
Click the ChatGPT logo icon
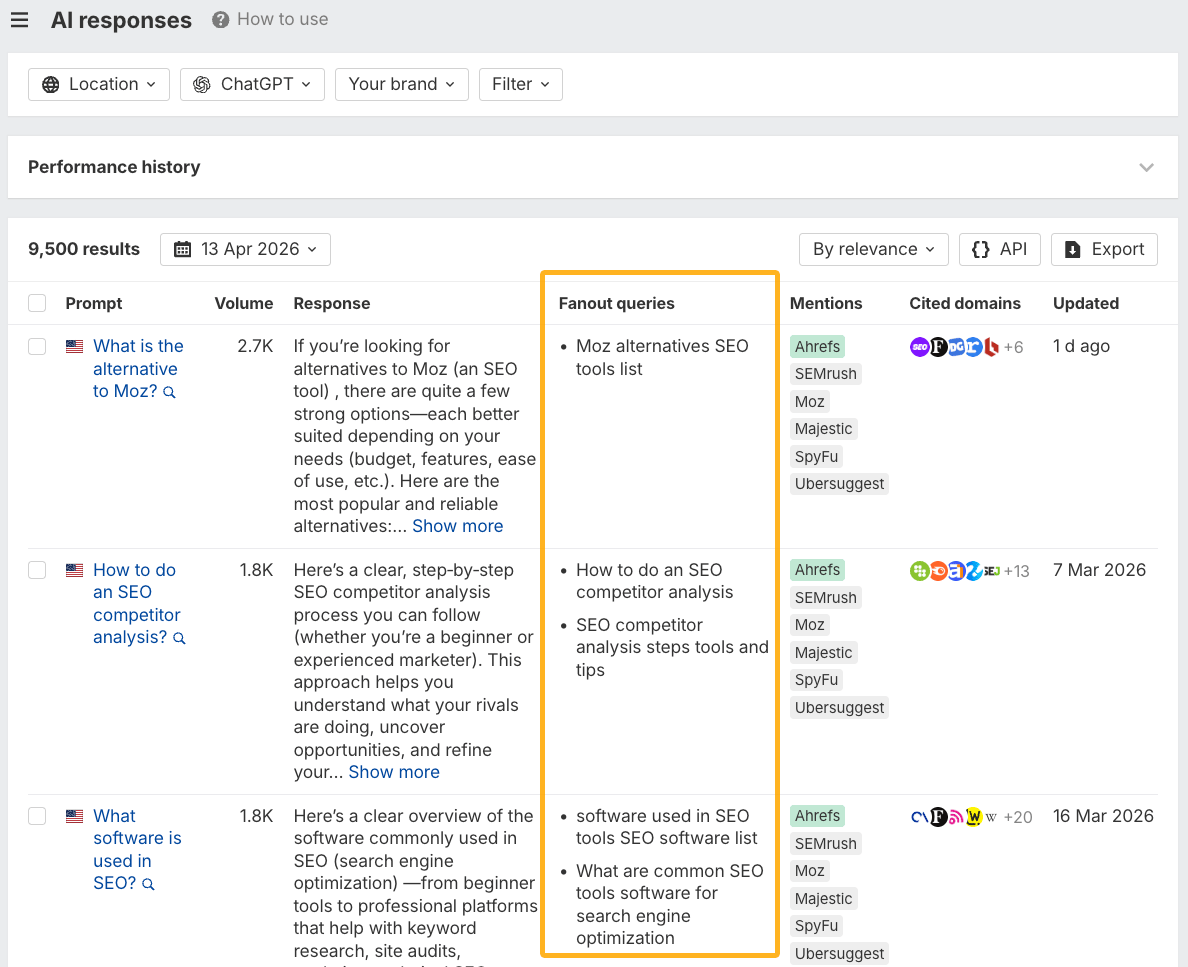click(202, 84)
